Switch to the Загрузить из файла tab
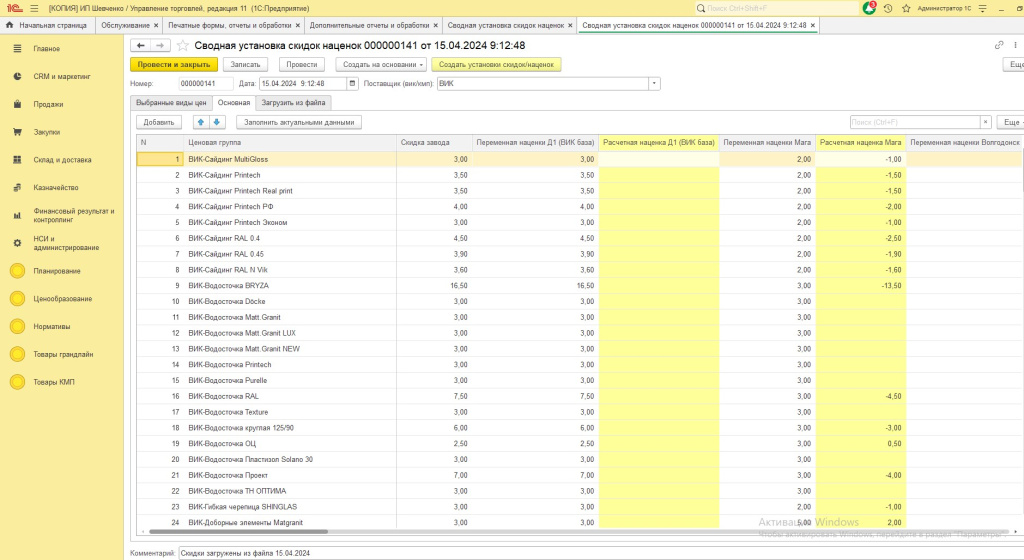Image resolution: width=1024 pixels, height=560 pixels. point(293,102)
